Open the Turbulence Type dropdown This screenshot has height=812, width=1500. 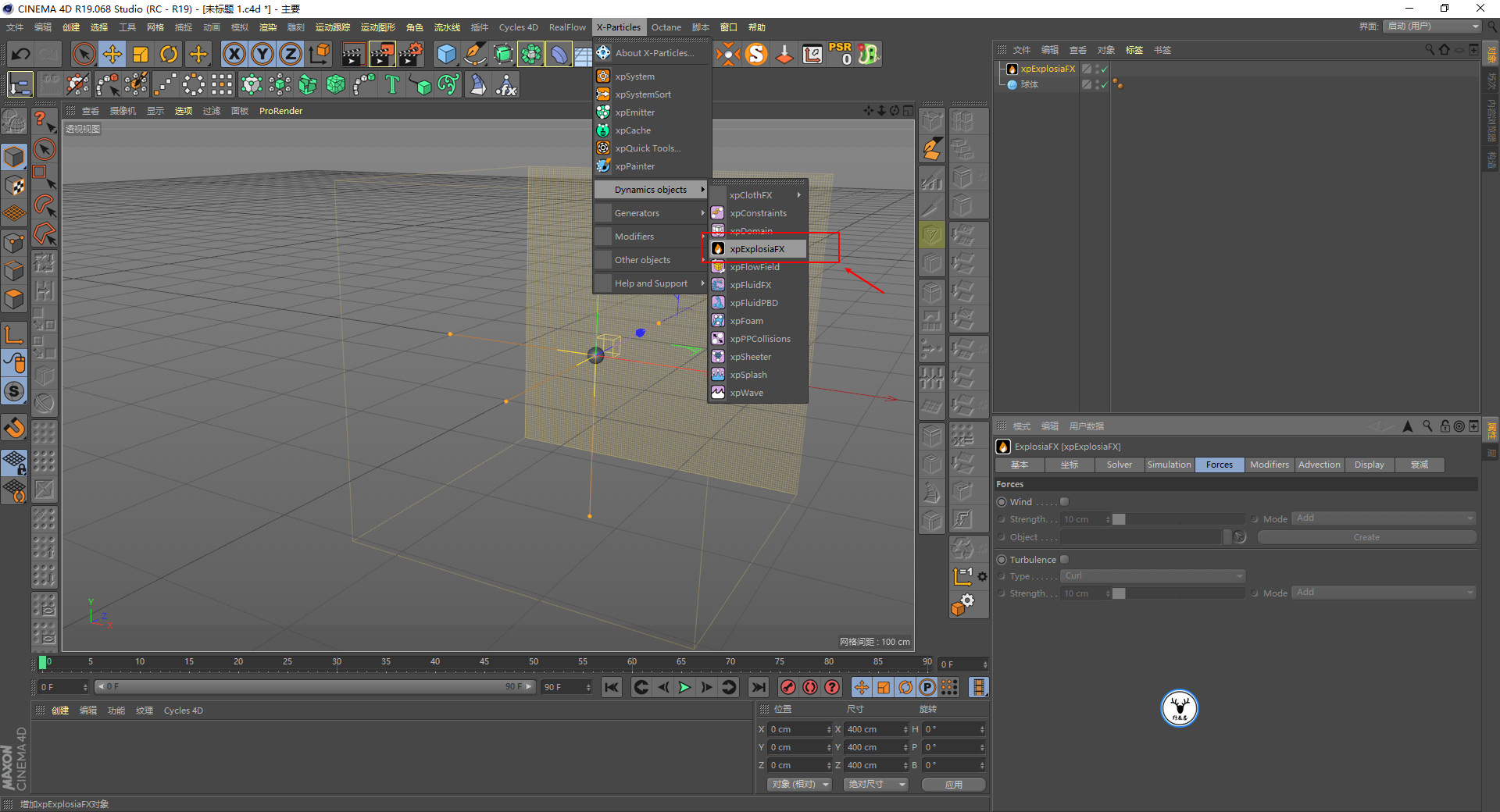1152,576
